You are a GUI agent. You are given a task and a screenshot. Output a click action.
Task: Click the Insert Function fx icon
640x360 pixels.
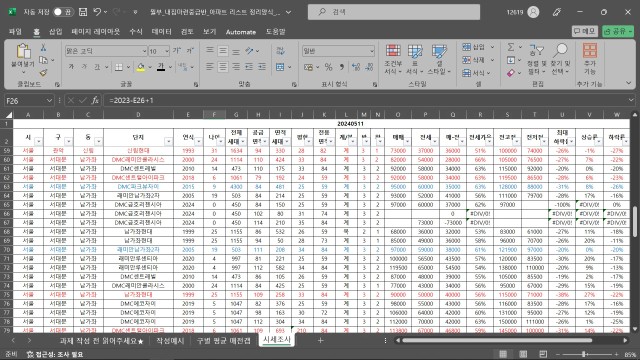coord(95,100)
